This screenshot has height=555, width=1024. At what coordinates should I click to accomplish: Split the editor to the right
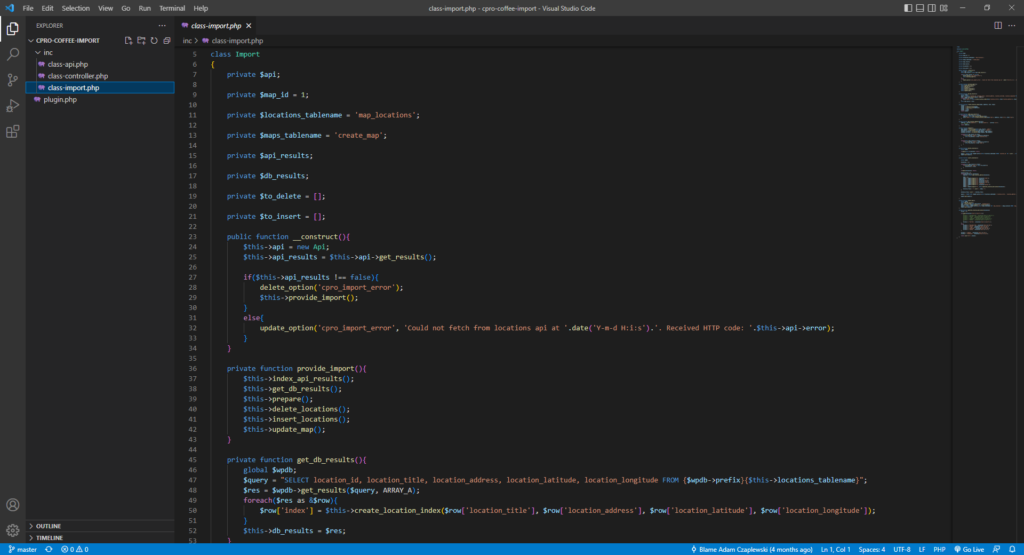point(998,25)
